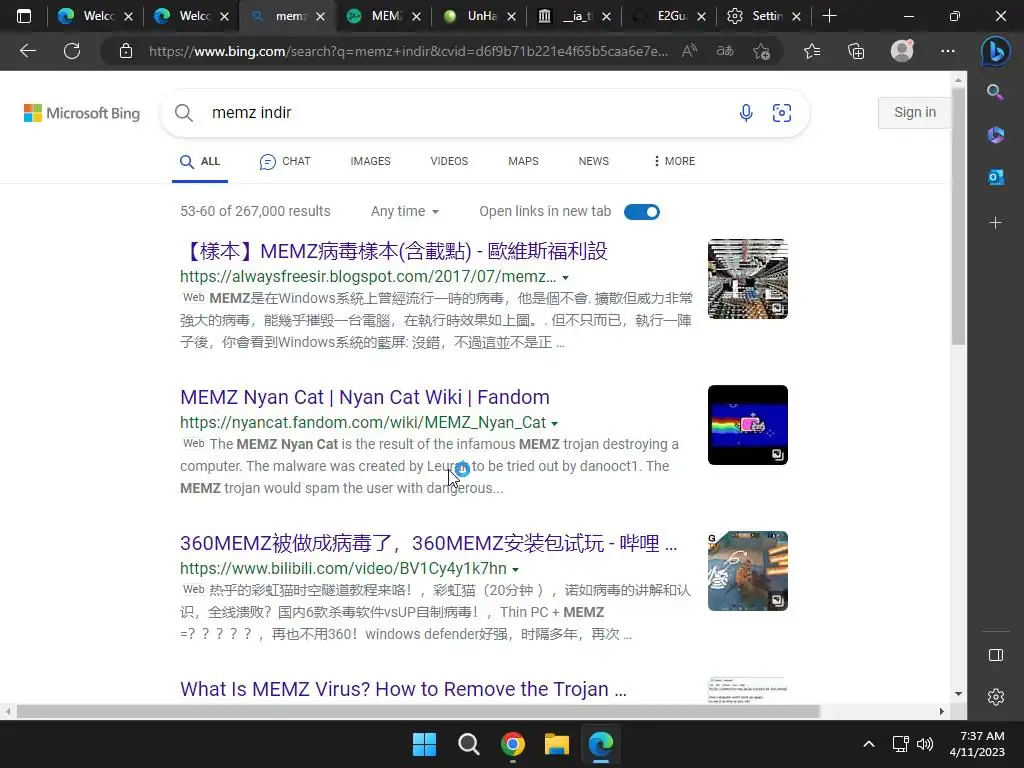
Task: Switch to the CHAT tab
Action: [285, 161]
